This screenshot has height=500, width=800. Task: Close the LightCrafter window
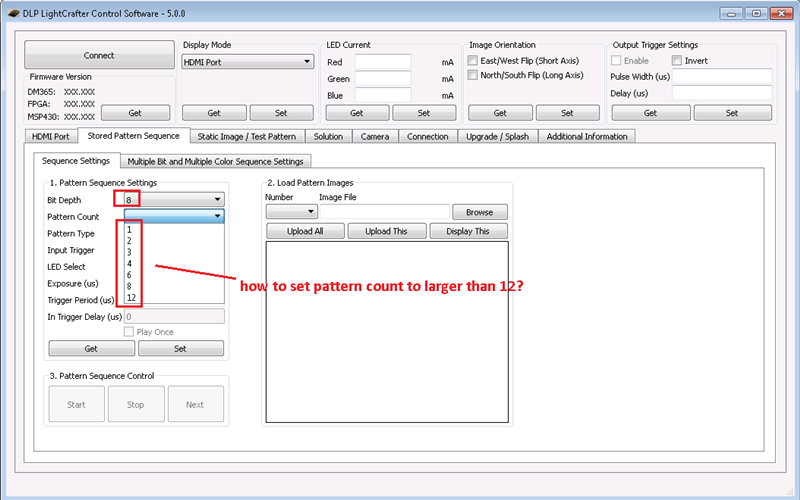pos(781,13)
